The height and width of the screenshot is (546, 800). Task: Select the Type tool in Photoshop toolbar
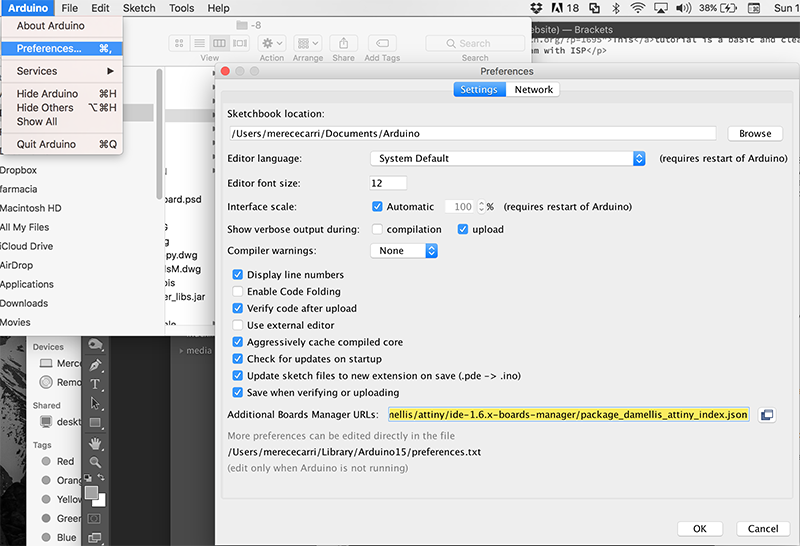(95, 384)
